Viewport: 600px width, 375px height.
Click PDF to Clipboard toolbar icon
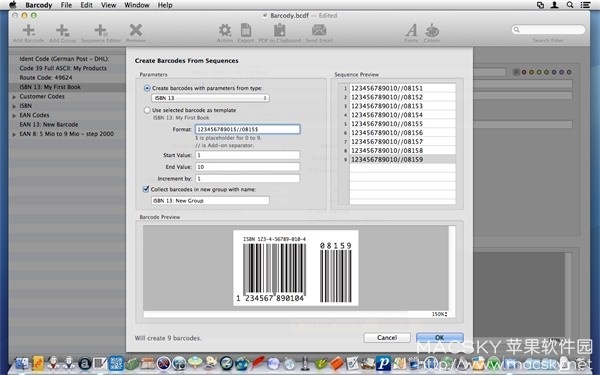coord(280,30)
